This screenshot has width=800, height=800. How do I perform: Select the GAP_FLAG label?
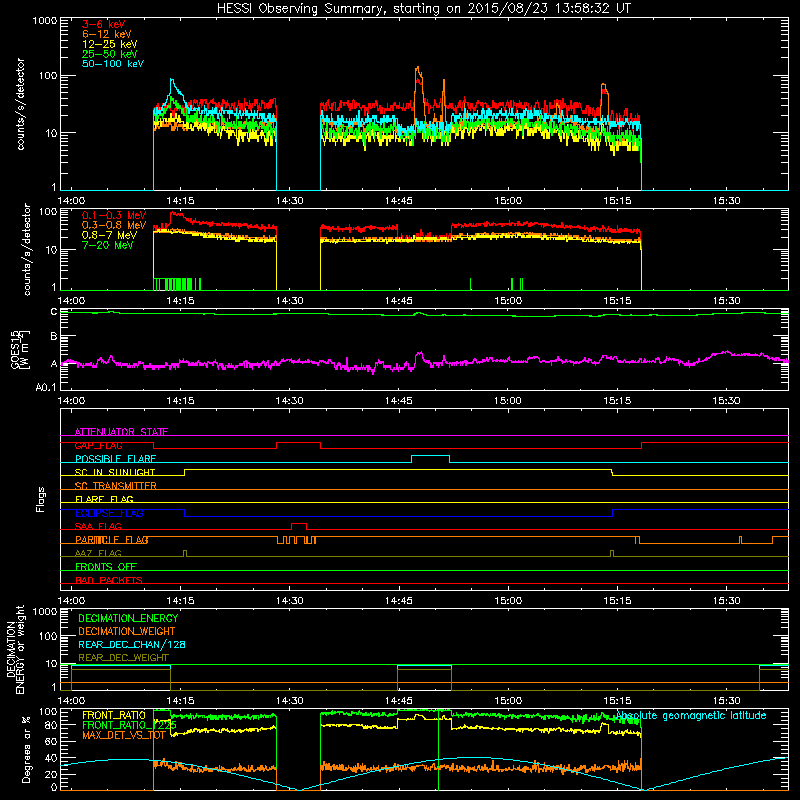(98, 445)
